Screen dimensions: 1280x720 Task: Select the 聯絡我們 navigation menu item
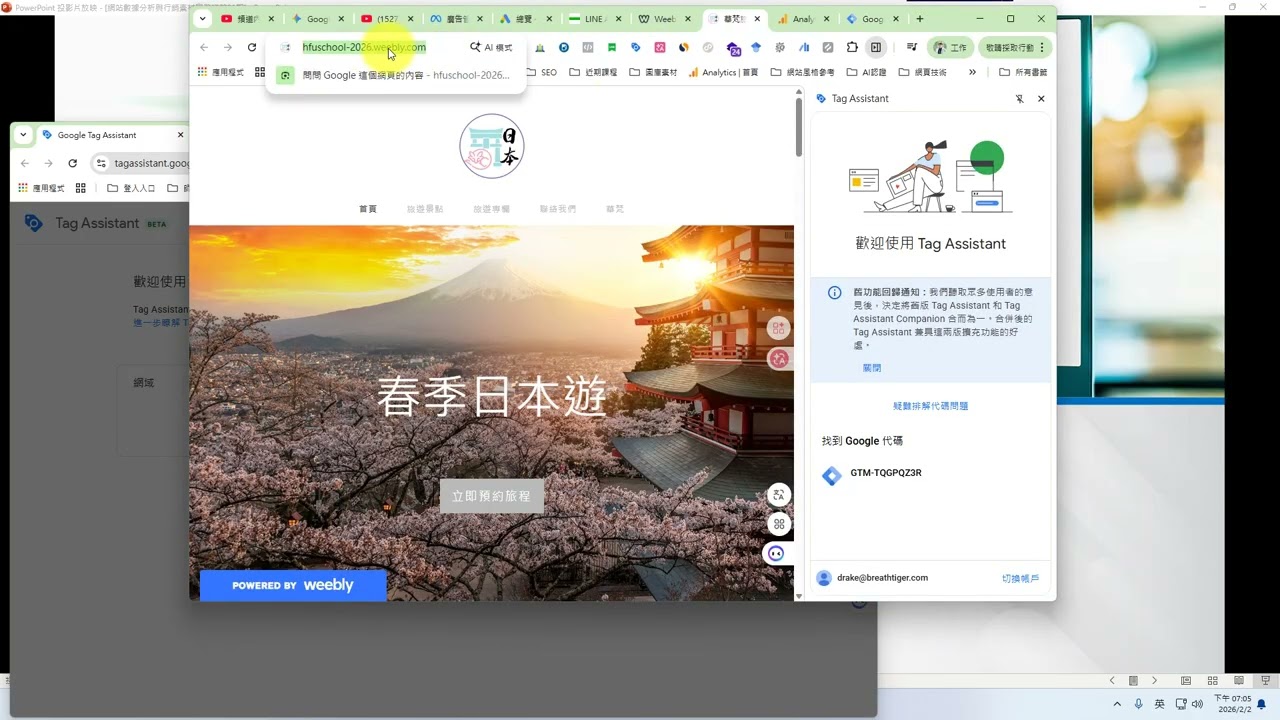558,209
